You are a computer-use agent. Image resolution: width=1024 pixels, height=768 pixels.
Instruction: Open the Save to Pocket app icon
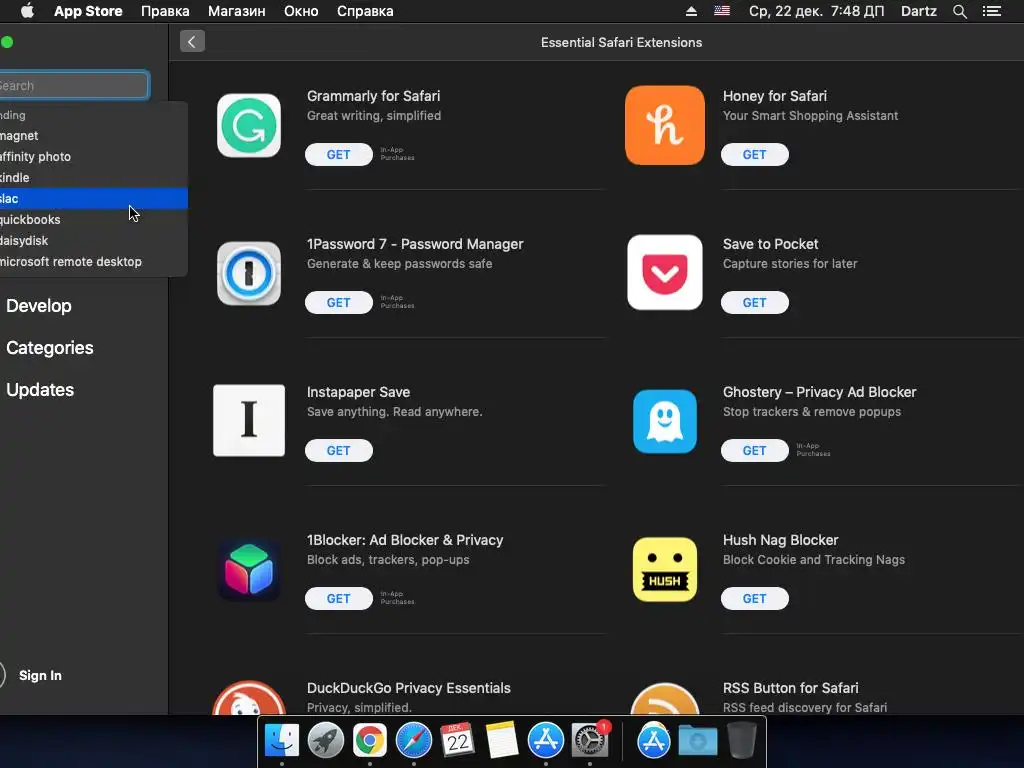[665, 272]
